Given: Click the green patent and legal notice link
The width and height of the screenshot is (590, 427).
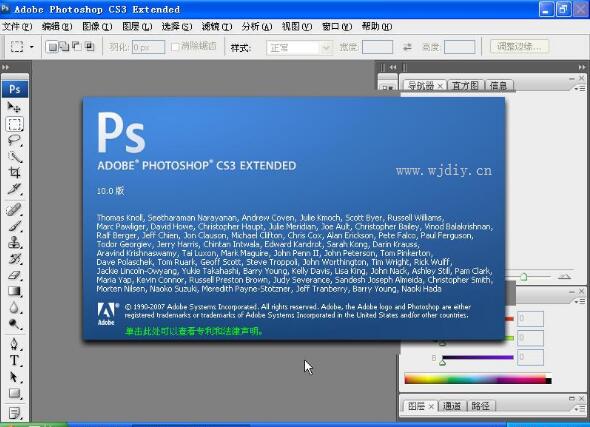Looking at the screenshot, I should (194, 331).
